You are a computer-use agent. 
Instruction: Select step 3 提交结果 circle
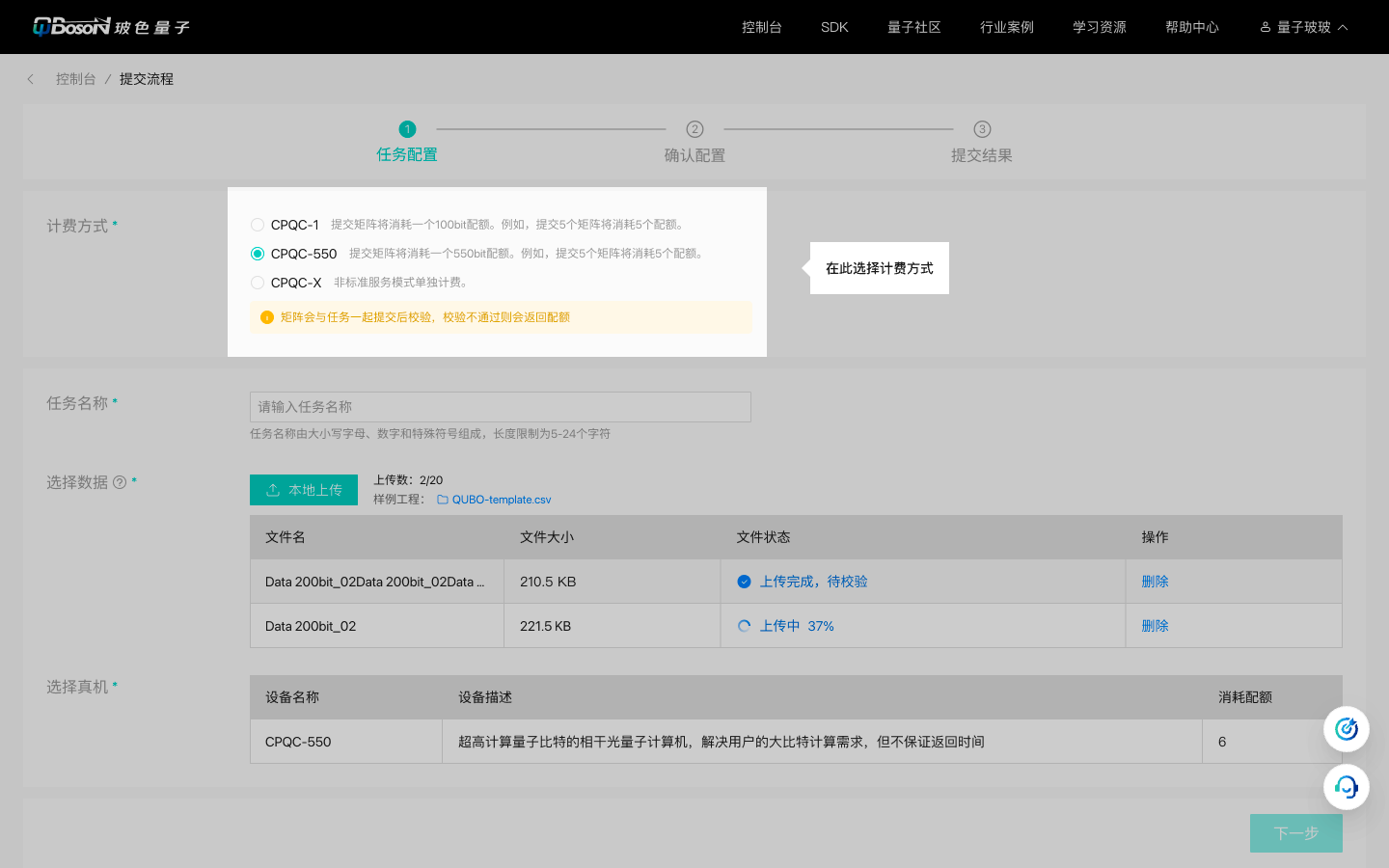[x=982, y=129]
